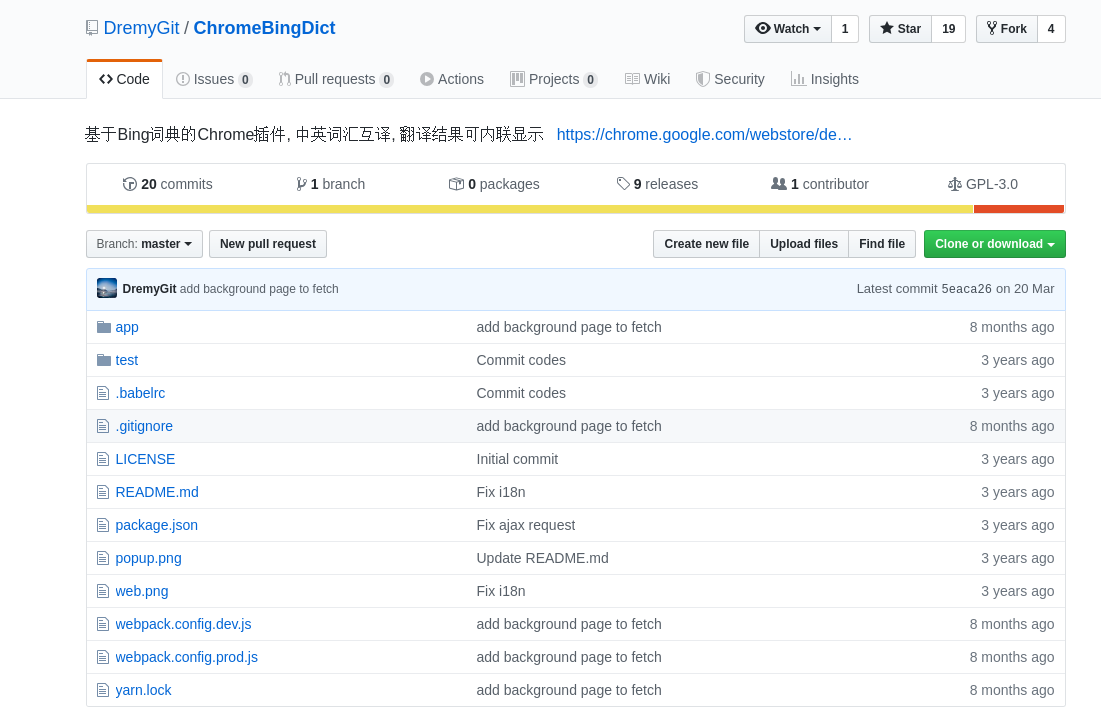Viewport: 1101px width, 715px height.
Task: Click the file icon next to webpack.config.dev.js
Action: tap(103, 624)
